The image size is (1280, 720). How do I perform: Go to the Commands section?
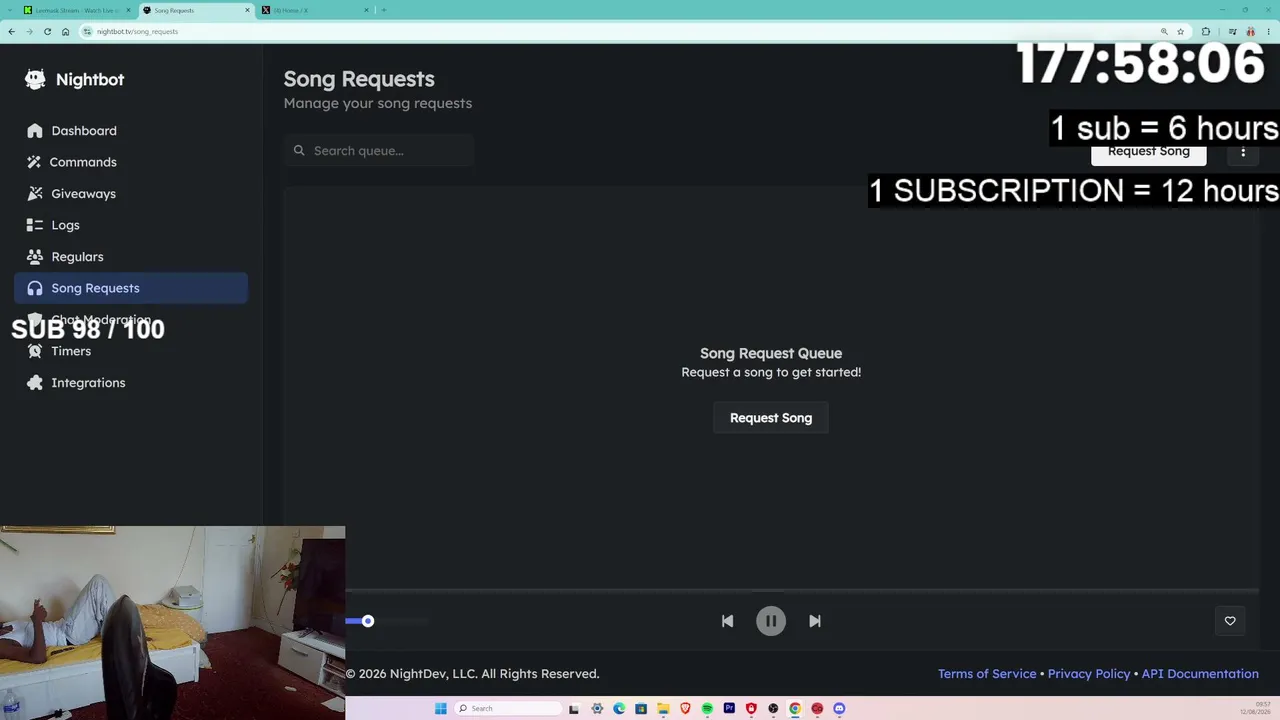tap(131, 162)
